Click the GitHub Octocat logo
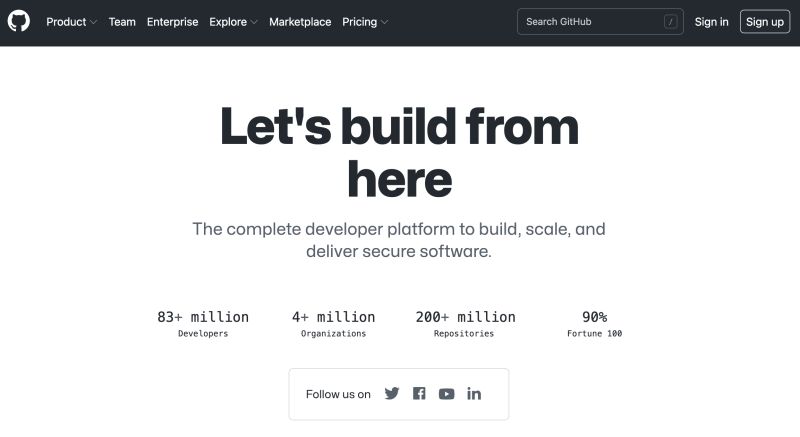 pos(19,21)
